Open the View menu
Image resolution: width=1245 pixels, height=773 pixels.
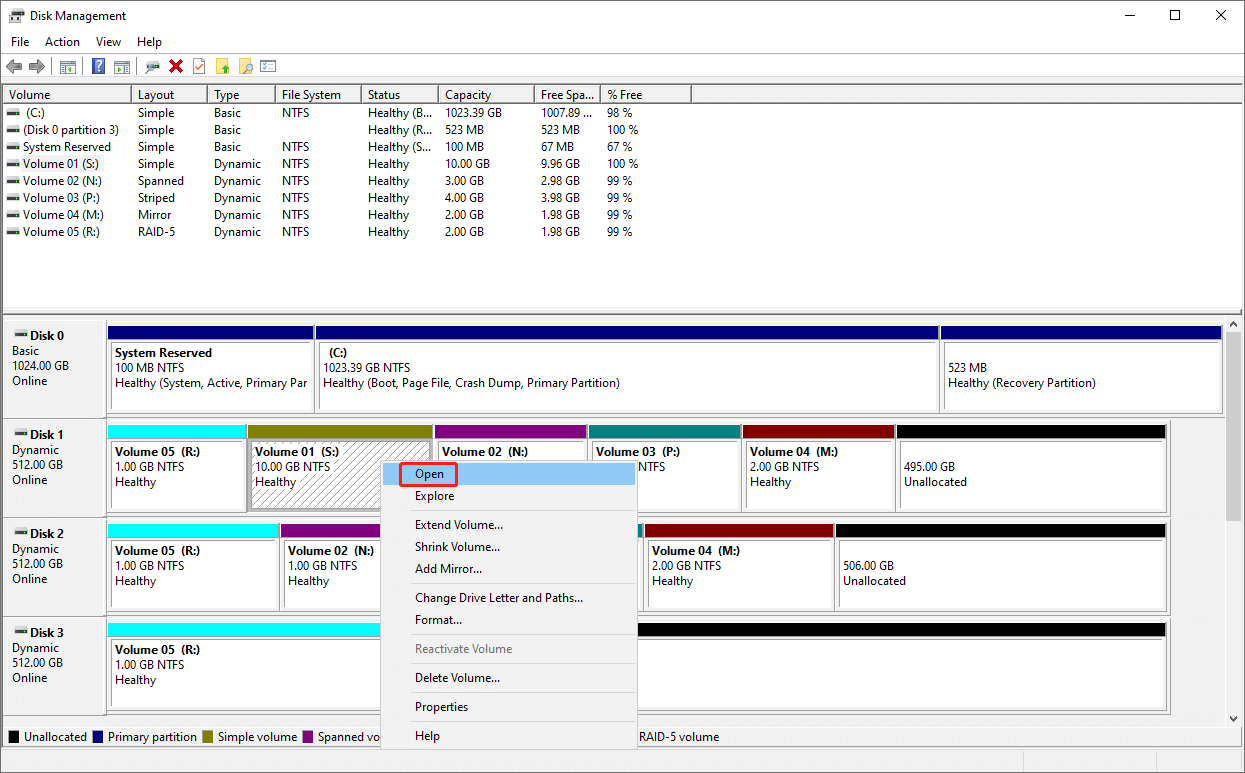pos(108,42)
